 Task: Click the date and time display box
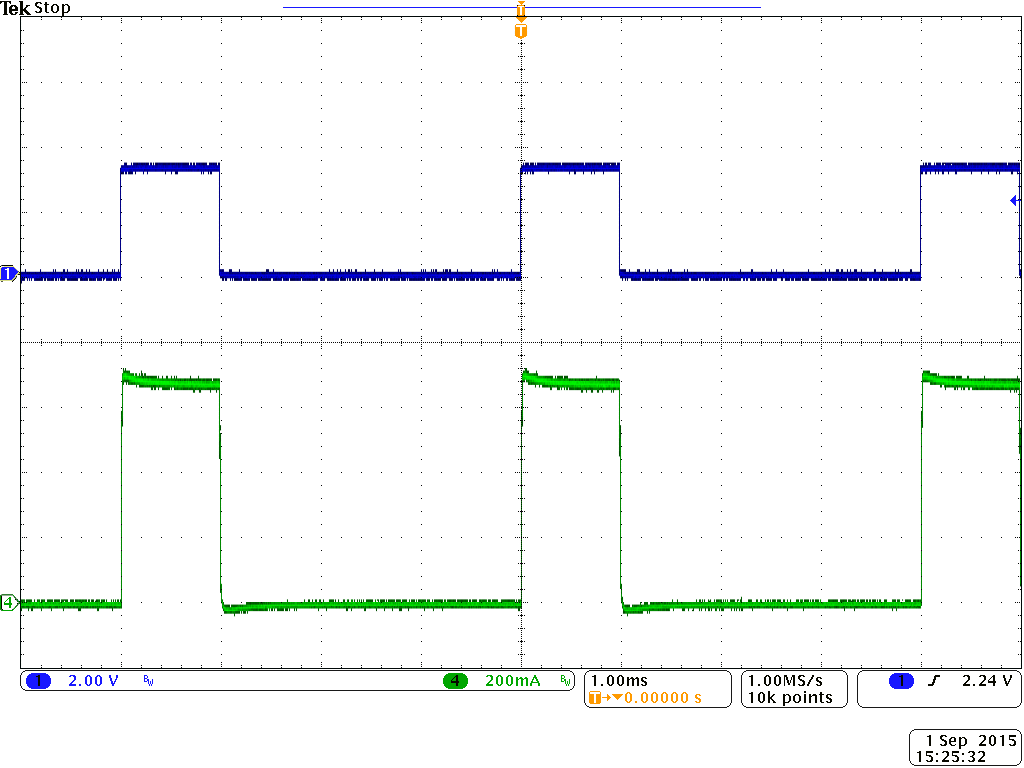click(x=963, y=745)
